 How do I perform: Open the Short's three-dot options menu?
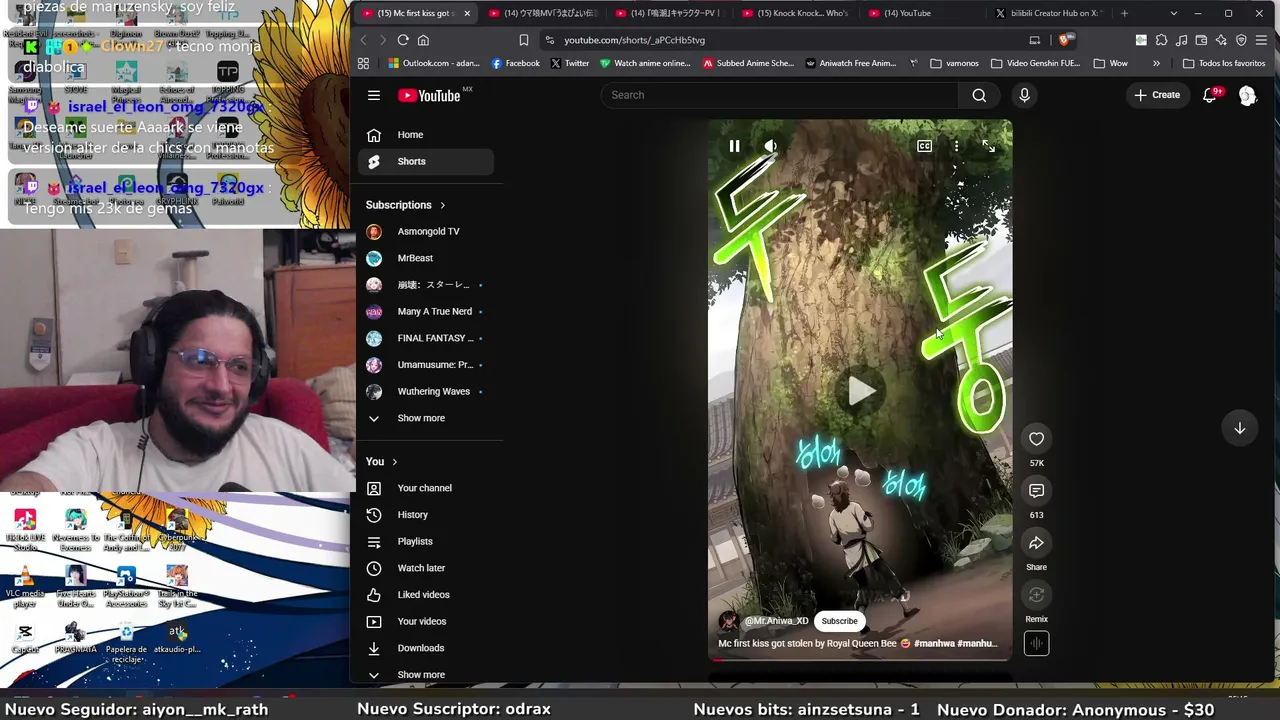(956, 146)
